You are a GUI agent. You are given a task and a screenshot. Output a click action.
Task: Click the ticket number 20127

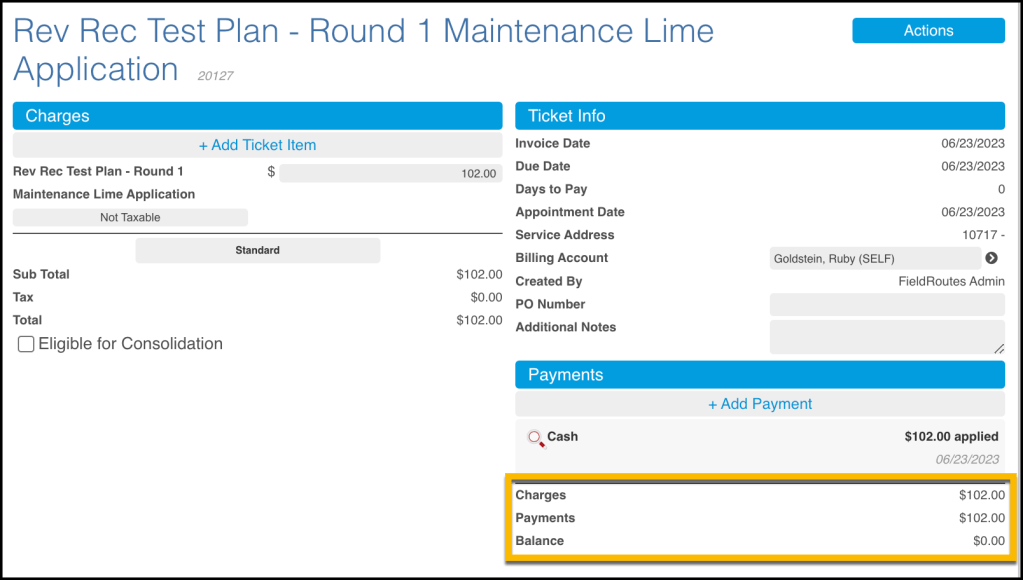215,76
